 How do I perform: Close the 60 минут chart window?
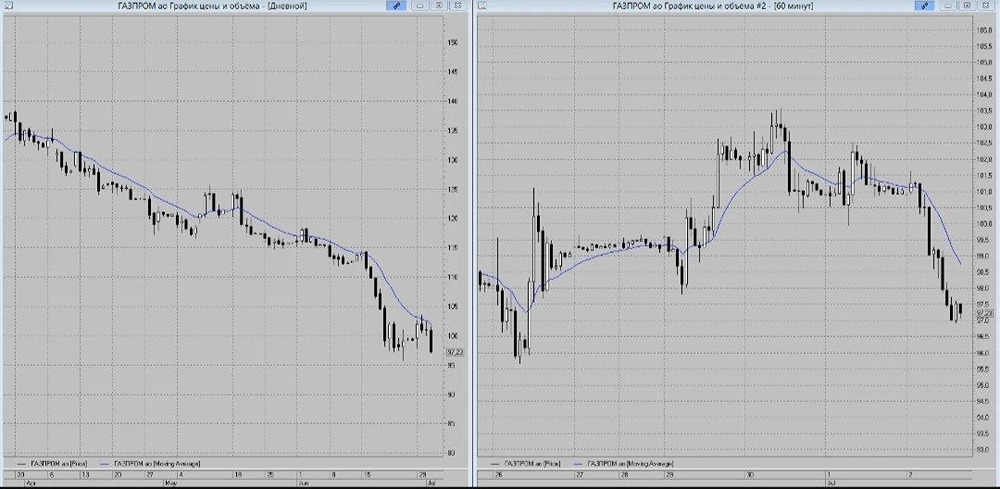[986, 5]
